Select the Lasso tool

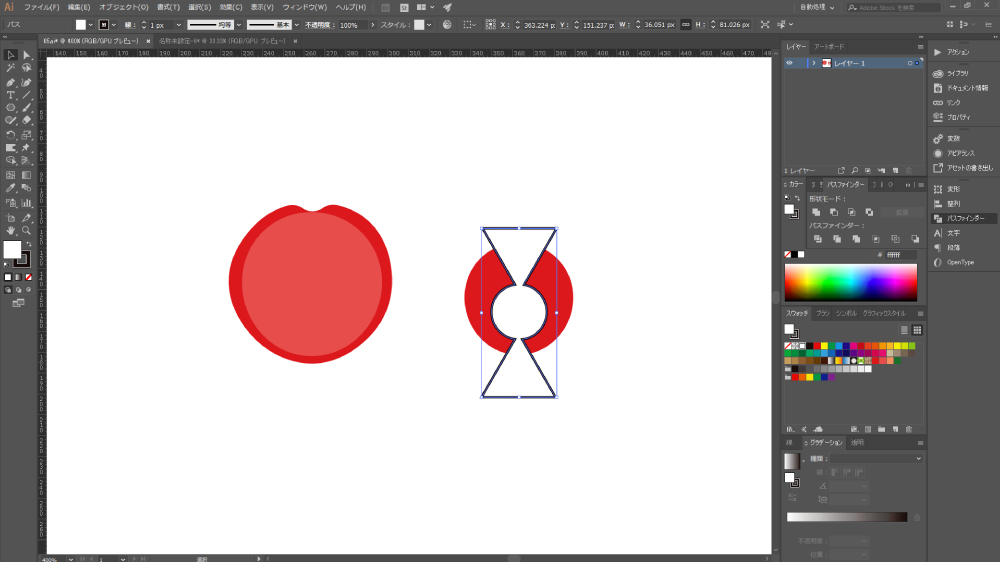point(26,68)
